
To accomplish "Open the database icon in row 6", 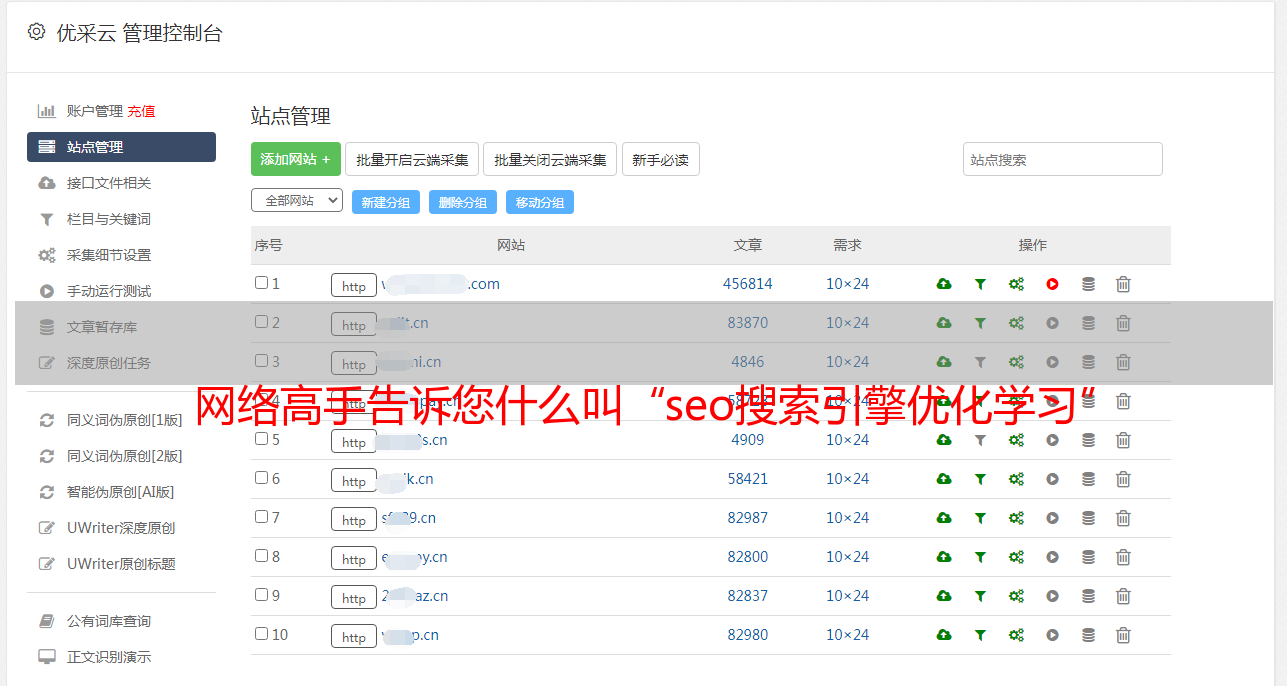I will 1088,479.
